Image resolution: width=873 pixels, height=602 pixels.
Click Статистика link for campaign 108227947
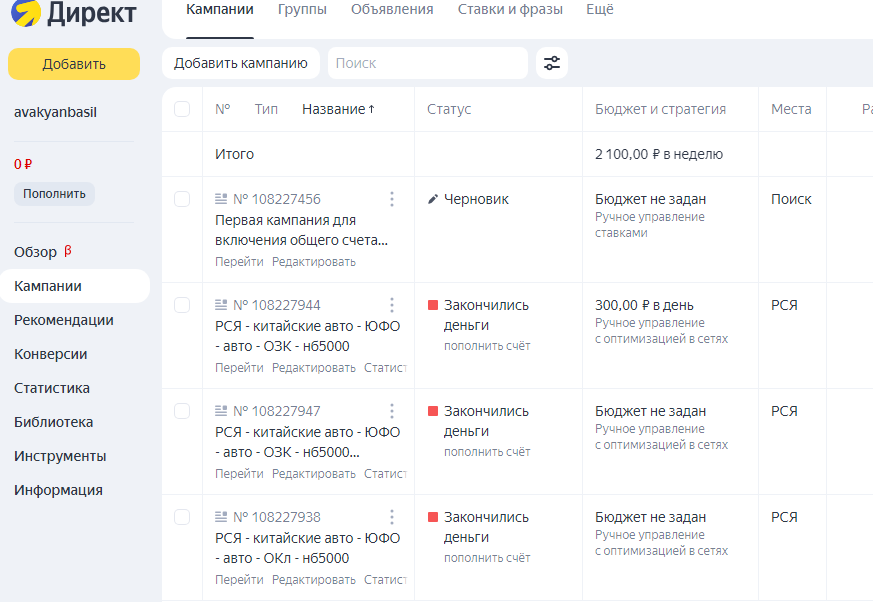(385, 473)
